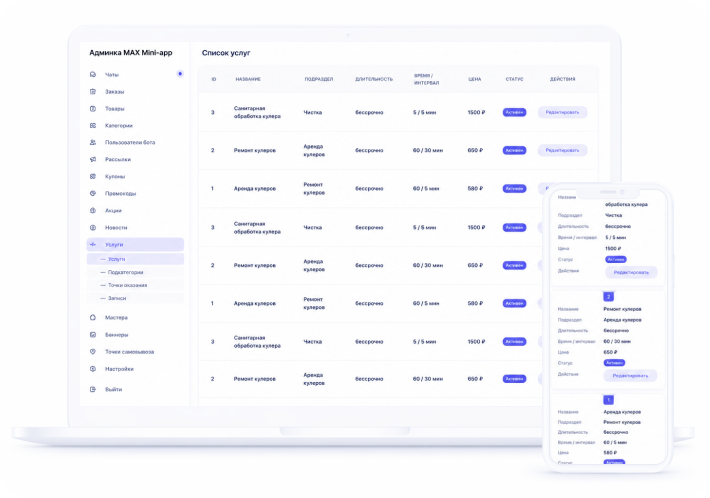Open the Акции icon in sidebar

pos(93,211)
